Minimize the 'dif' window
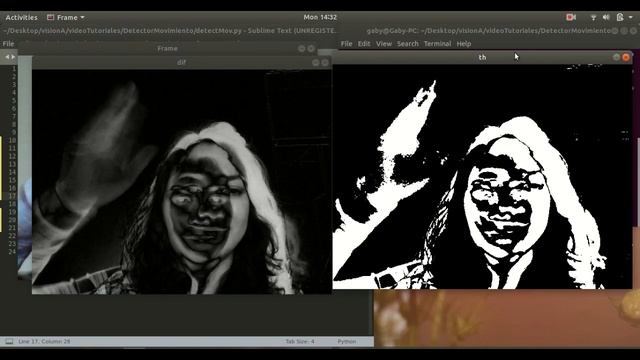640x360 pixels. (316, 62)
